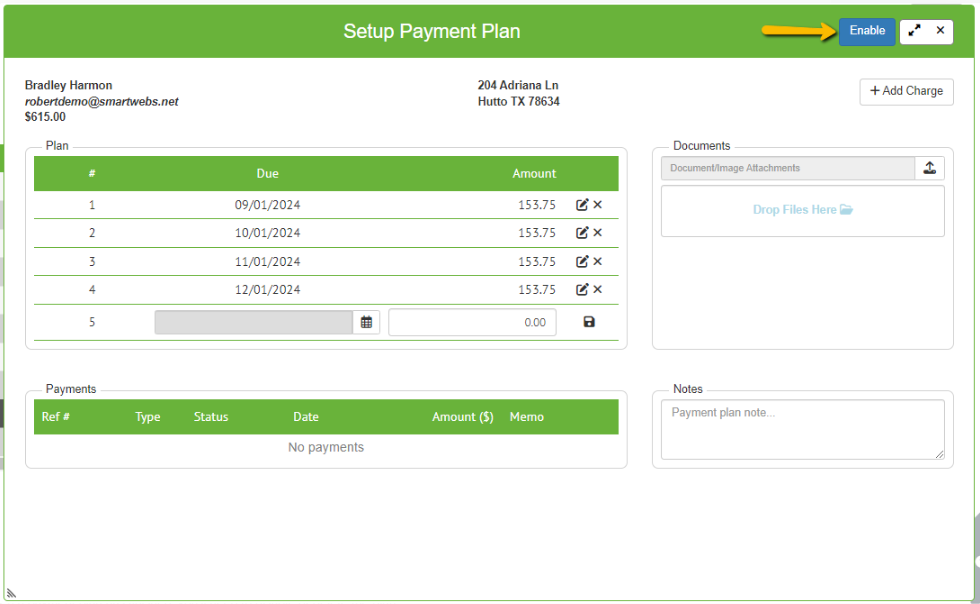Screen dimensions: 980x604
Task: Edit payment plan installment 1
Action: pyautogui.click(x=582, y=204)
